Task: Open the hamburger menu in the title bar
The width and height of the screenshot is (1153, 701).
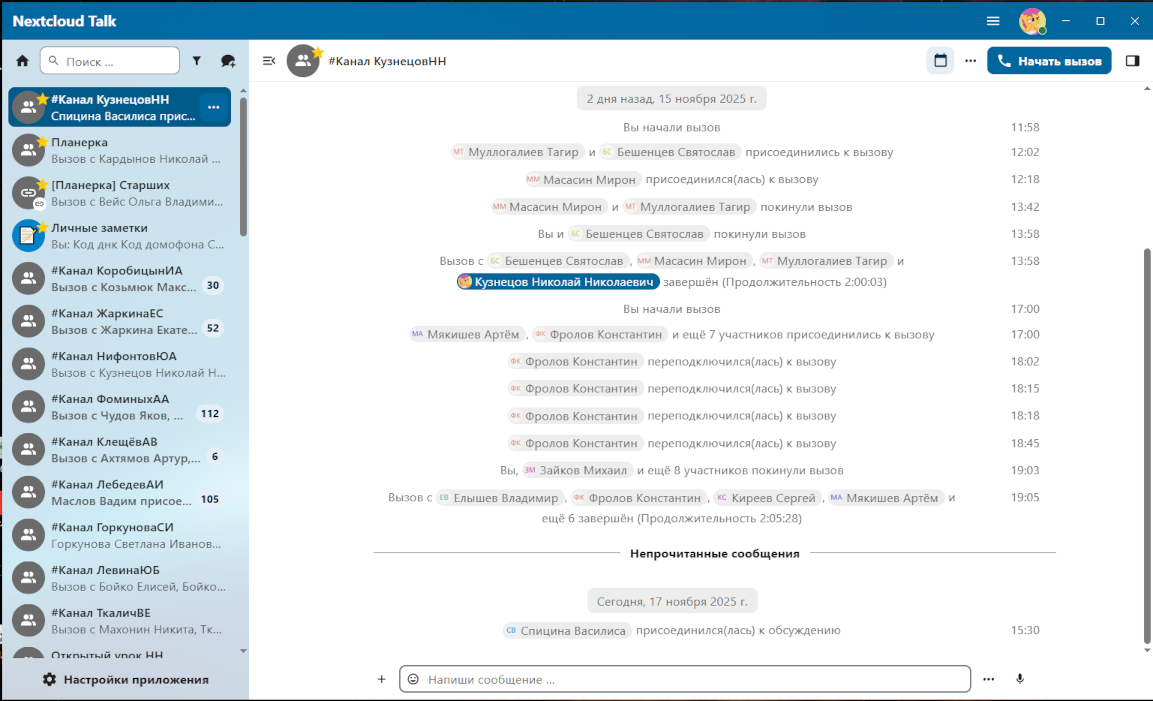Action: tap(993, 20)
